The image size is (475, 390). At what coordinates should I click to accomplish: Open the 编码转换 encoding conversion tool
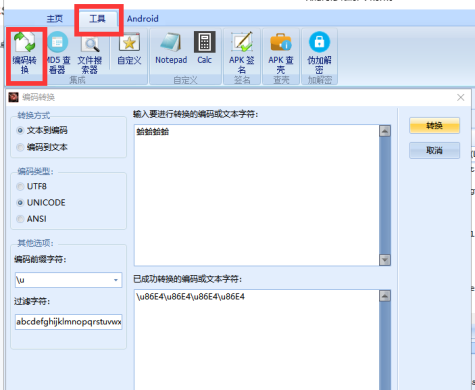(x=25, y=53)
